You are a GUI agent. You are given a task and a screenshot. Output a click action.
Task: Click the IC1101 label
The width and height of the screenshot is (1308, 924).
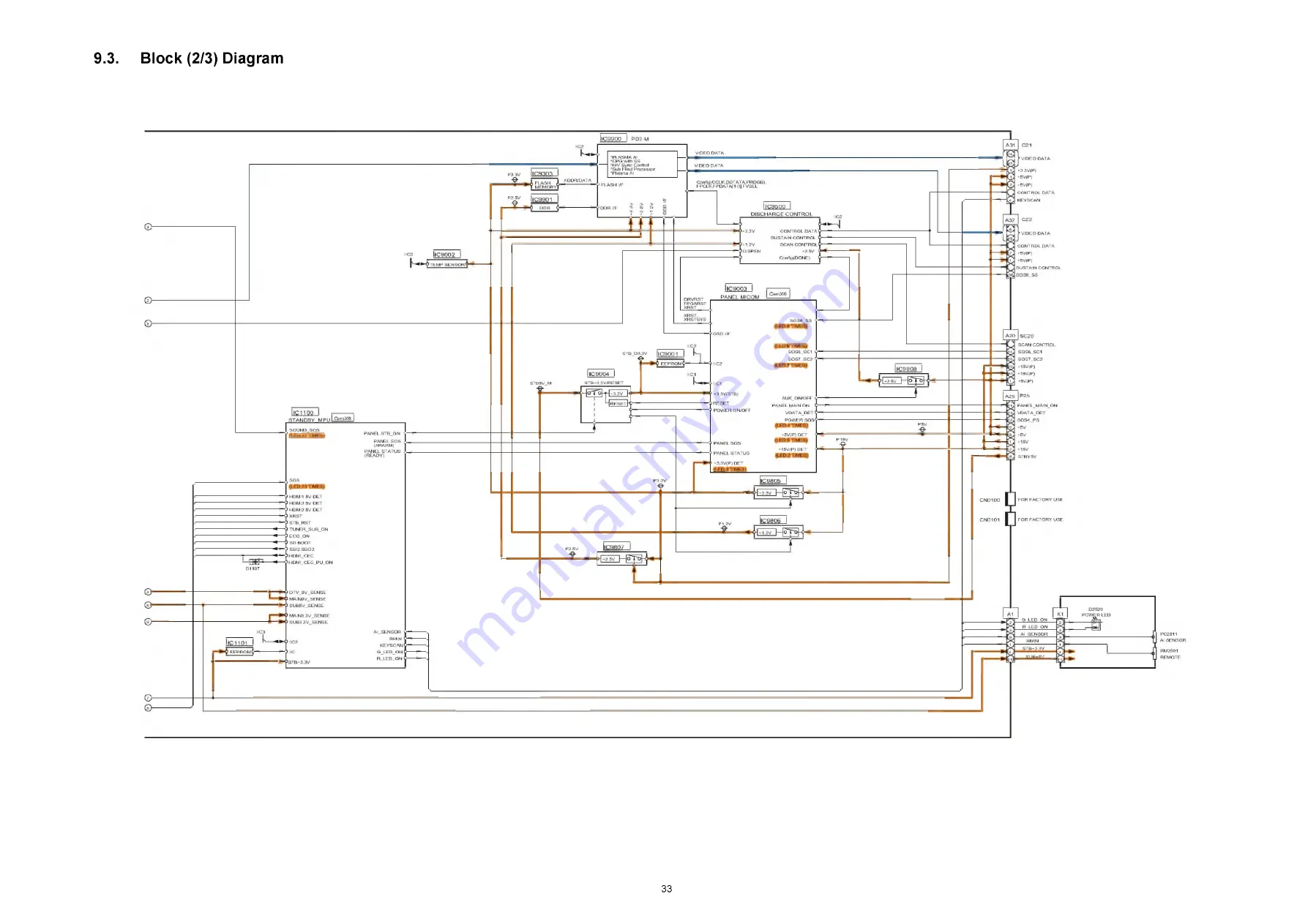239,642
